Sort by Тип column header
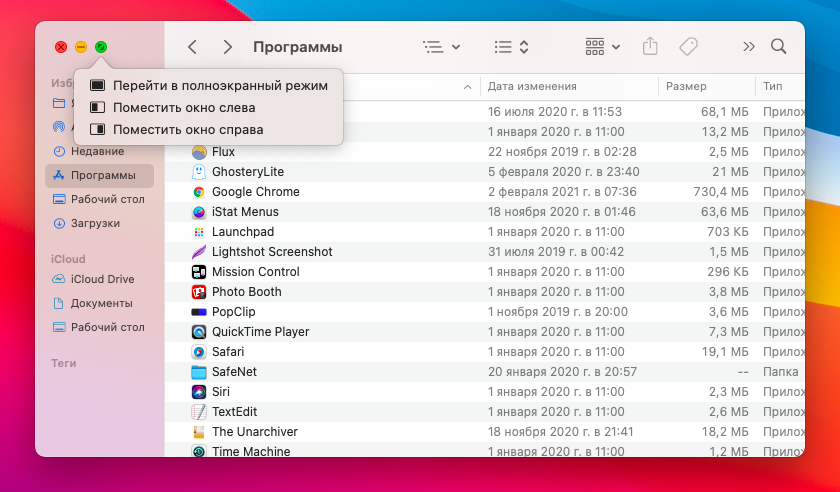The height and width of the screenshot is (492, 840). (780, 86)
